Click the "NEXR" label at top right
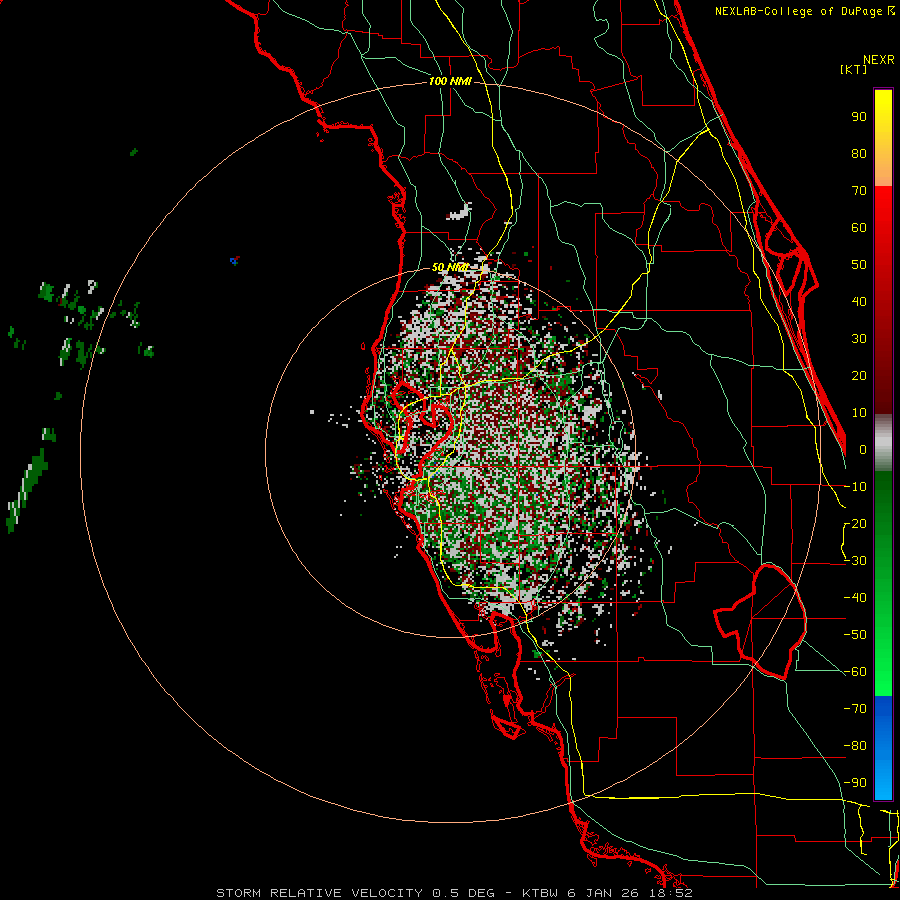 [x=879, y=60]
